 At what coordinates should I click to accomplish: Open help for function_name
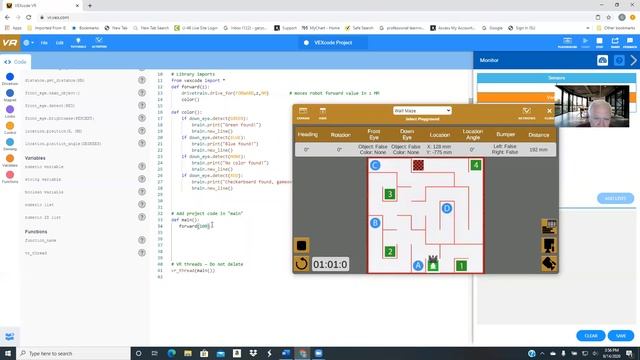142,240
